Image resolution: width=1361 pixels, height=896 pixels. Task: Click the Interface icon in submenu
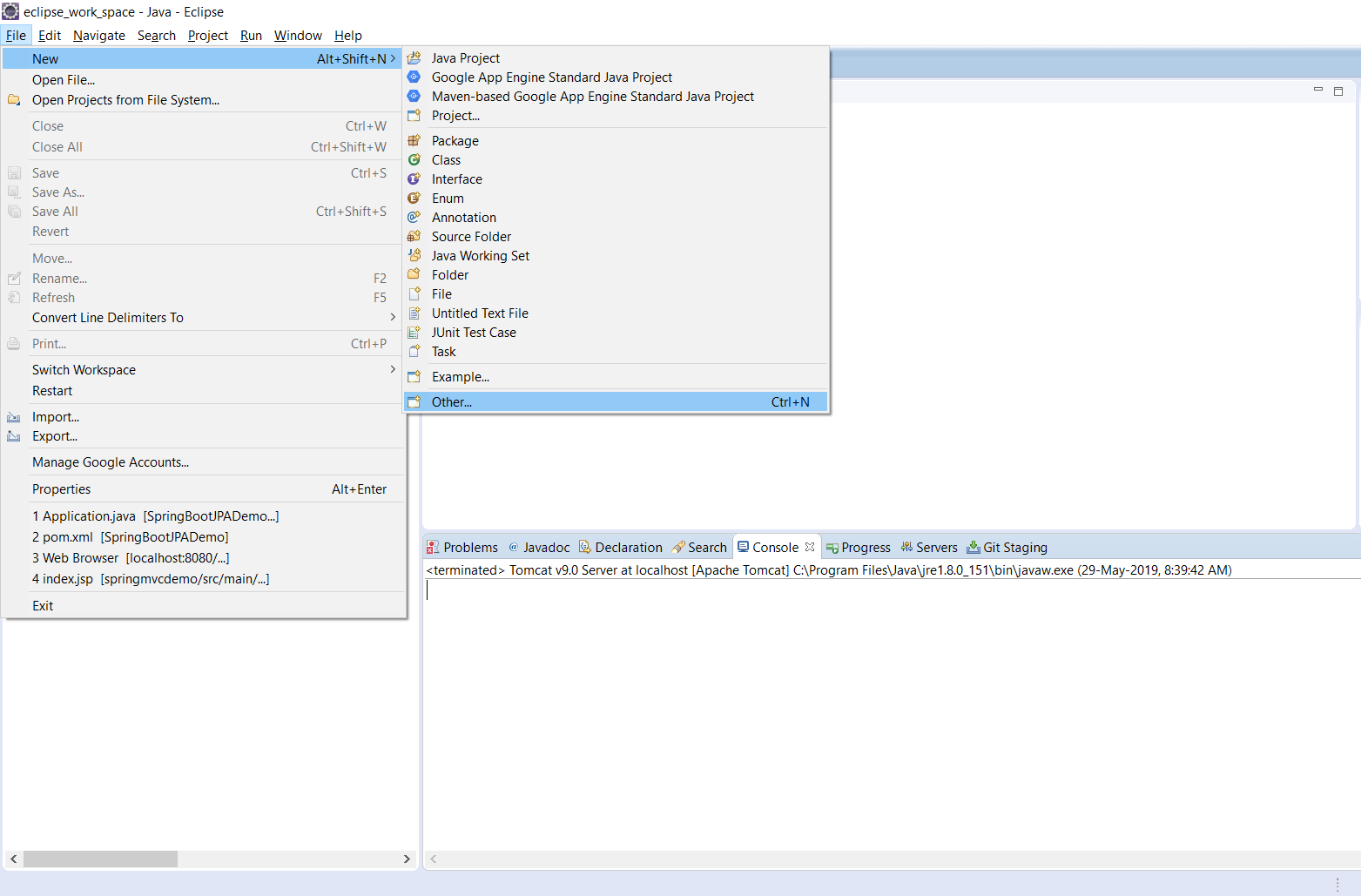click(414, 179)
